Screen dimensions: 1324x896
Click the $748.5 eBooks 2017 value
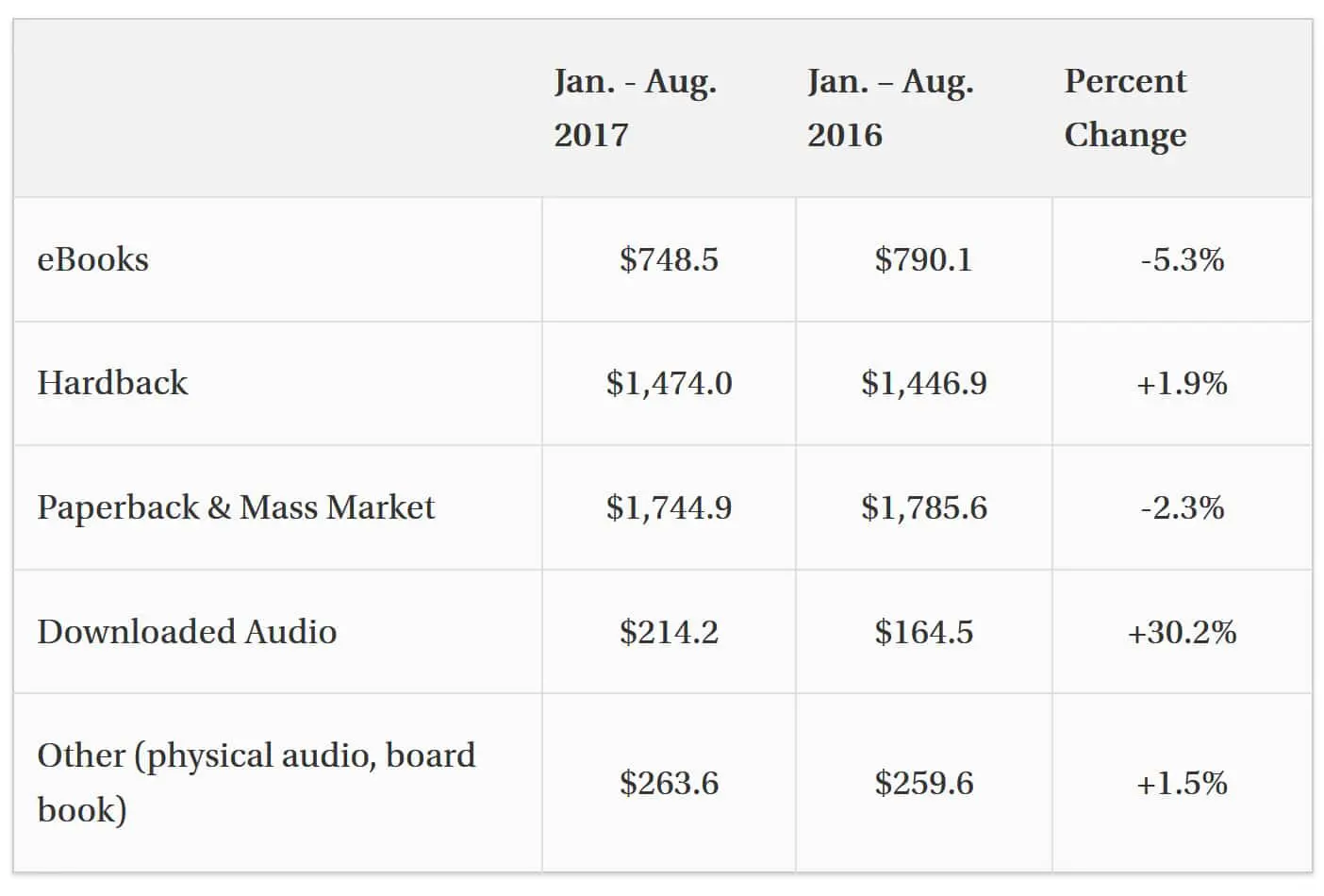click(669, 259)
